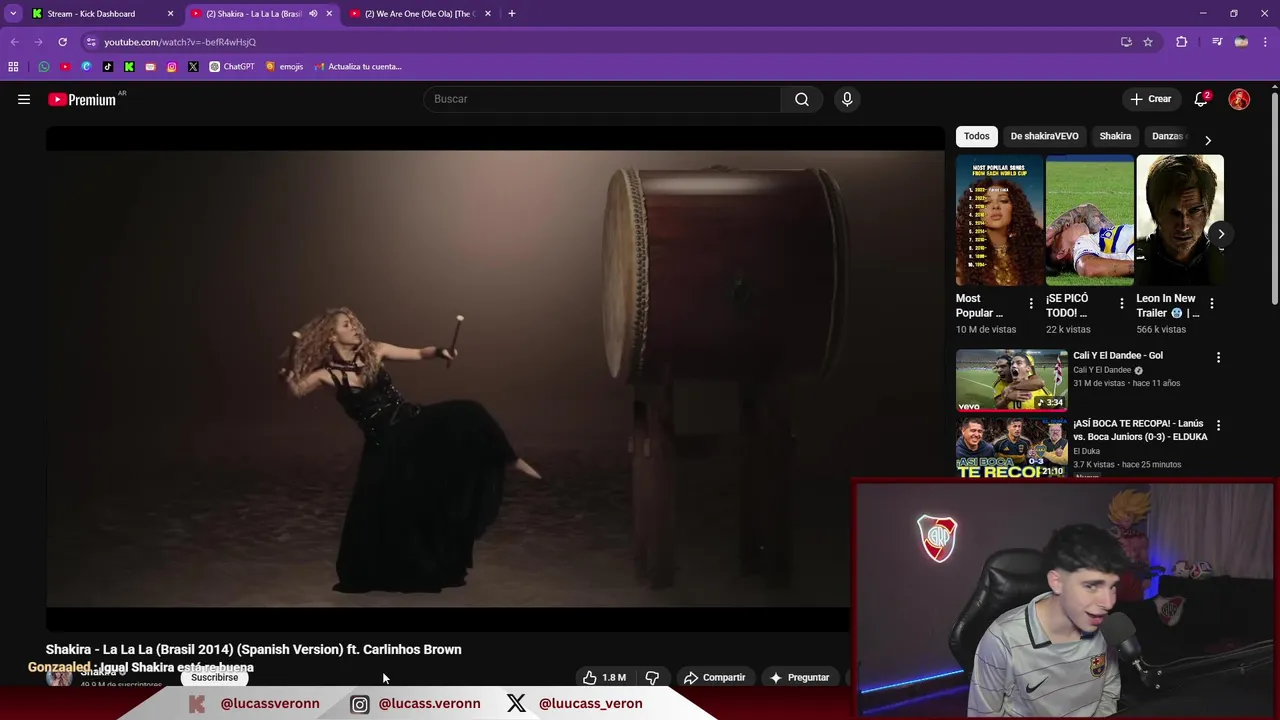Open options for Leon In New Trailer short
The width and height of the screenshot is (1280, 720).
[1211, 303]
